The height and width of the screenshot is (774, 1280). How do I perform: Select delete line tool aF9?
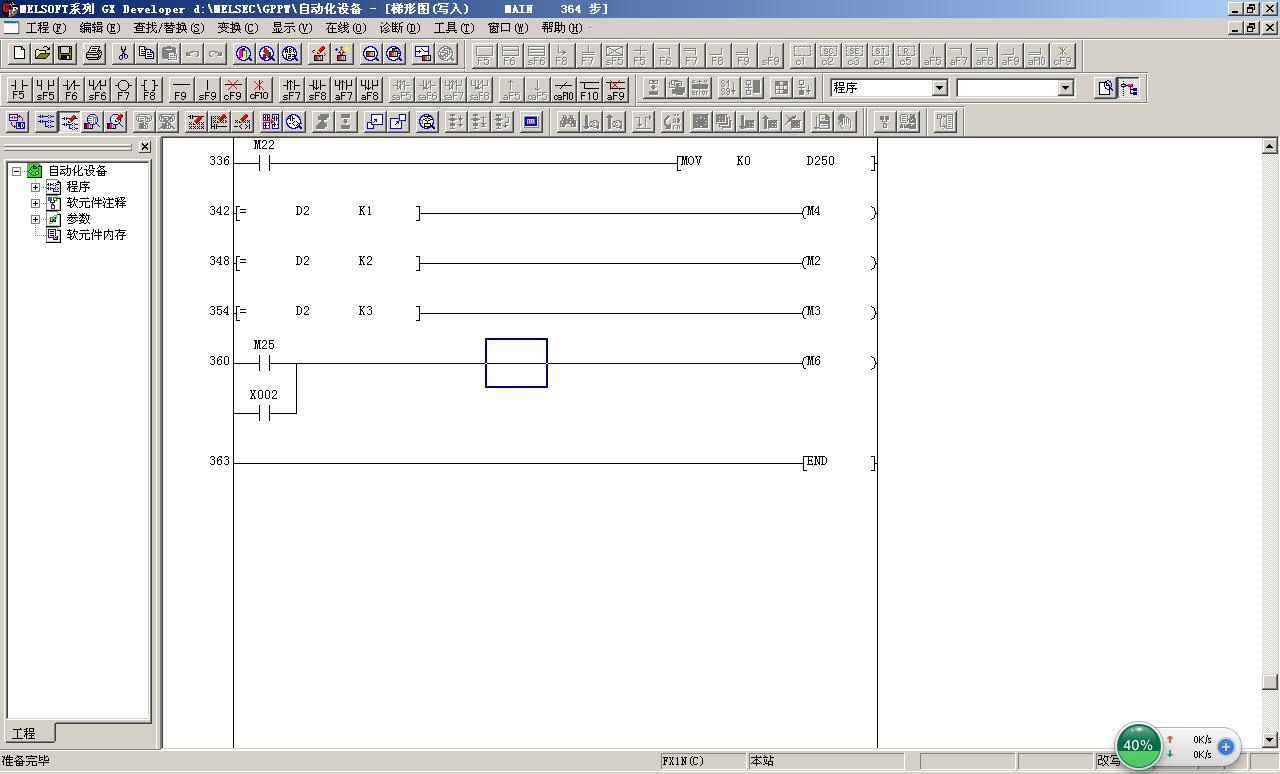615,89
